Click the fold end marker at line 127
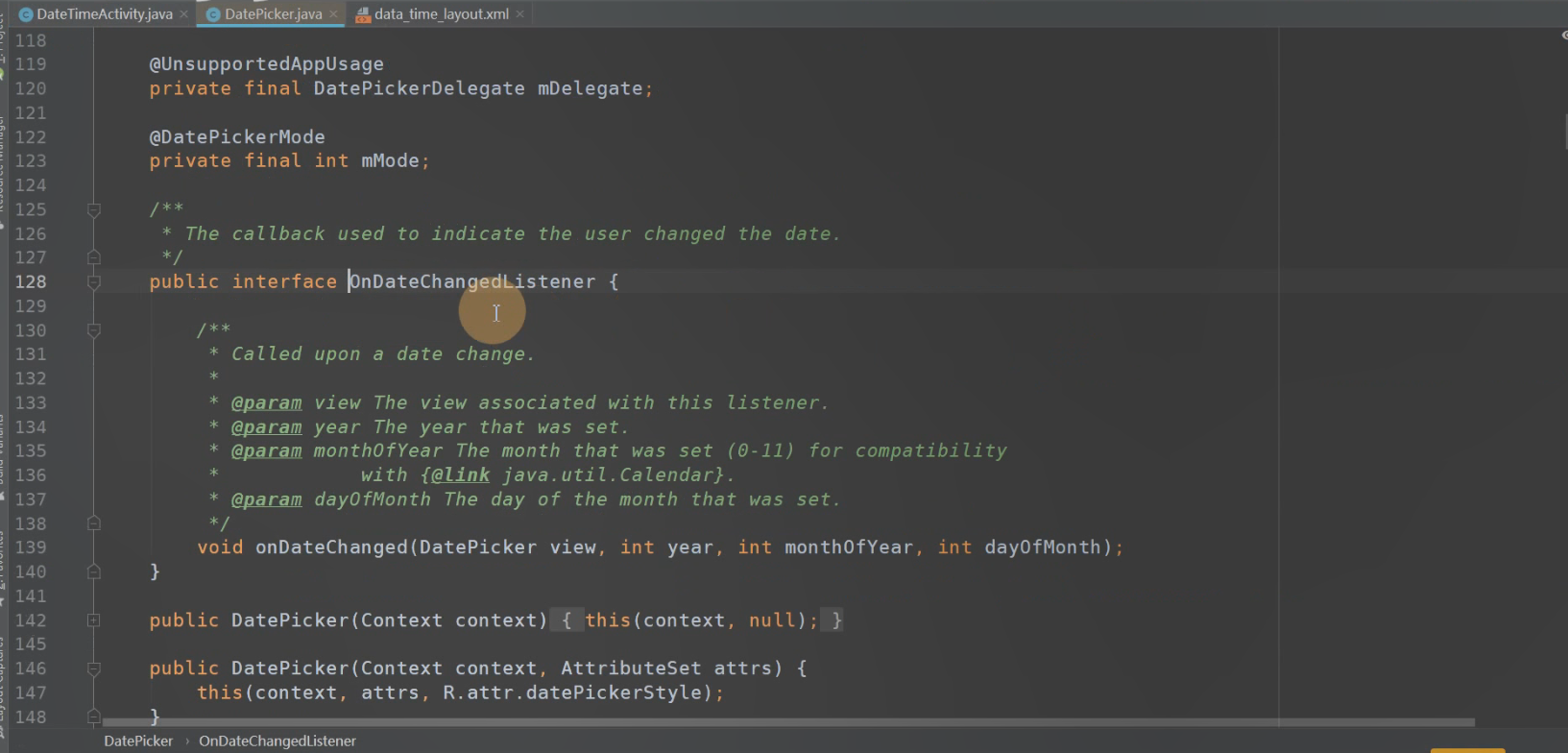1568x753 pixels. [x=94, y=257]
